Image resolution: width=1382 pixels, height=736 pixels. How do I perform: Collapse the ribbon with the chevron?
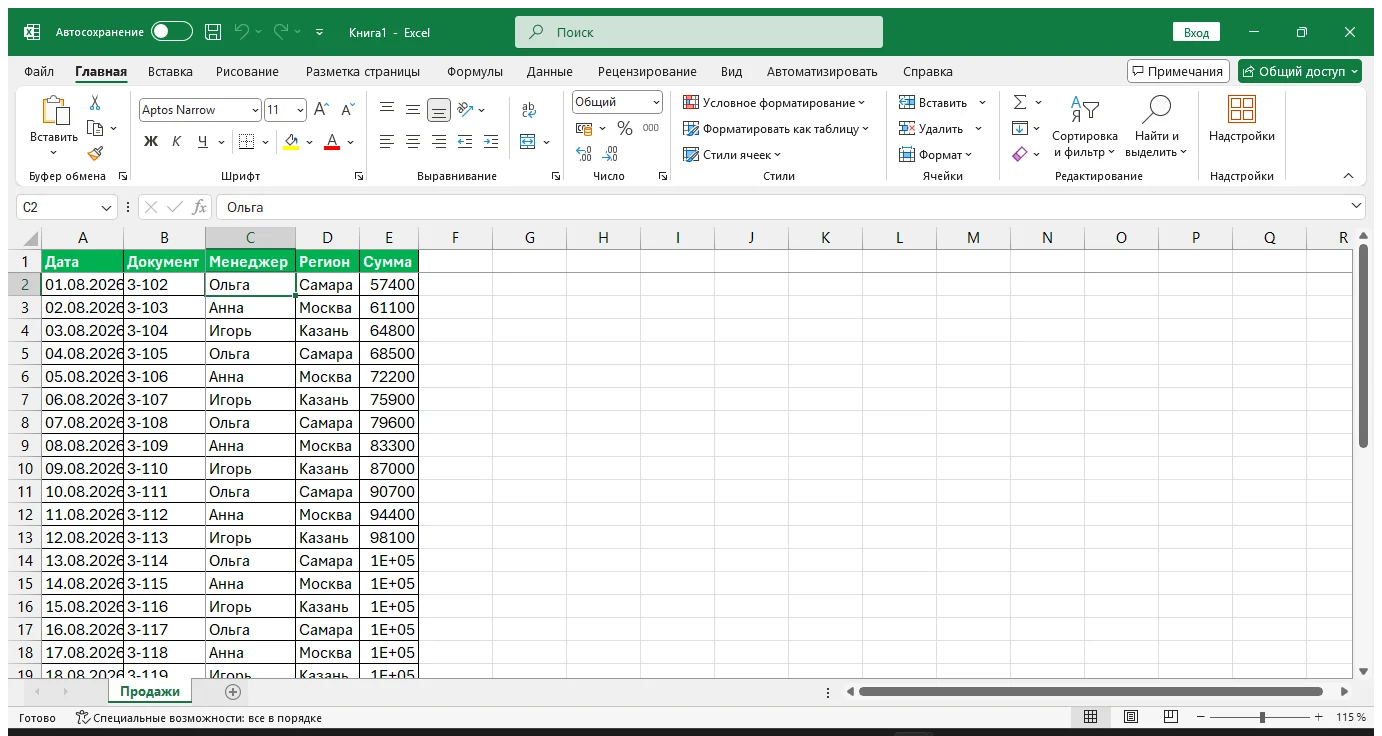[x=1348, y=176]
